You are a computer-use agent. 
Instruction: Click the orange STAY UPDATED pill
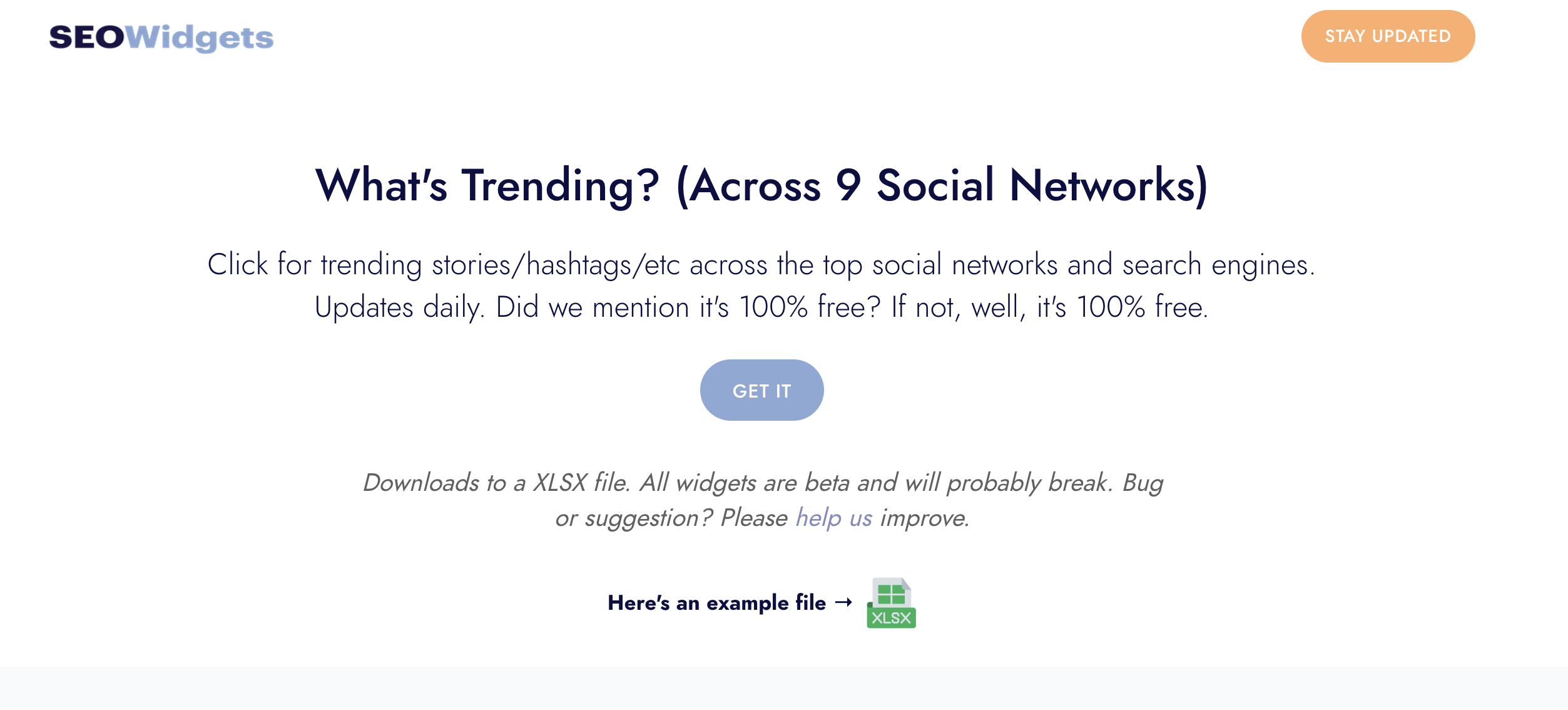tap(1387, 36)
